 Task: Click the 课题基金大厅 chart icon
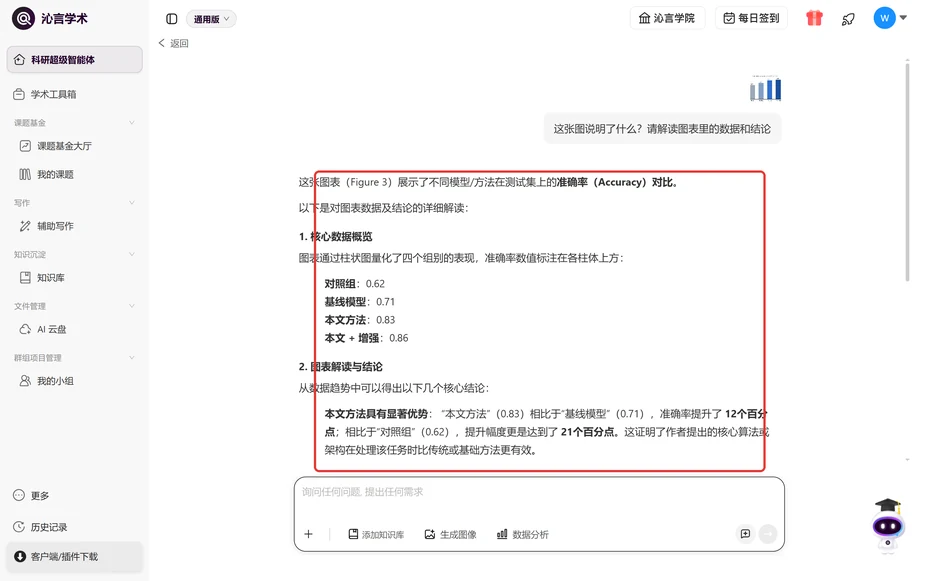pos(25,146)
